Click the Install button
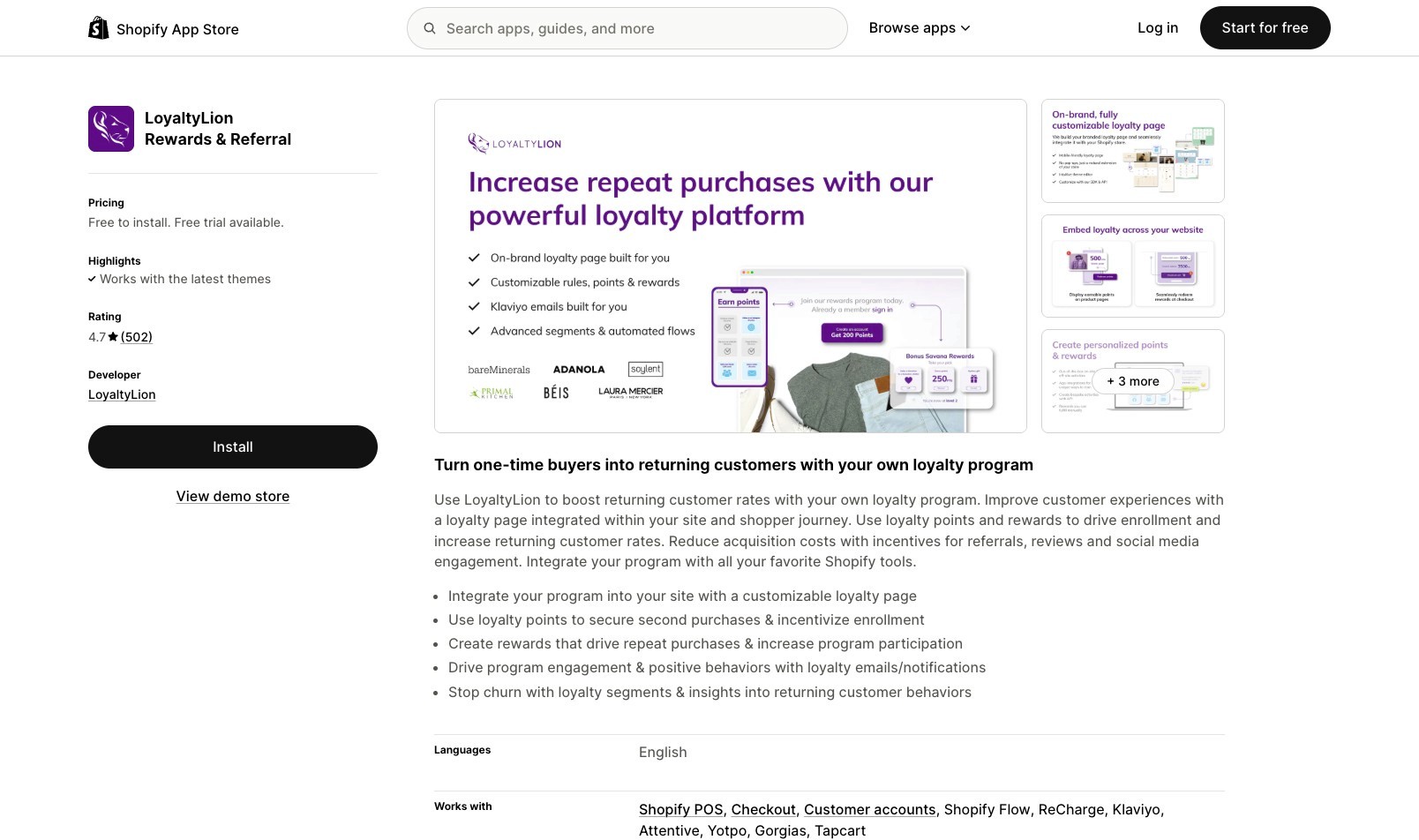1419x840 pixels. click(233, 447)
